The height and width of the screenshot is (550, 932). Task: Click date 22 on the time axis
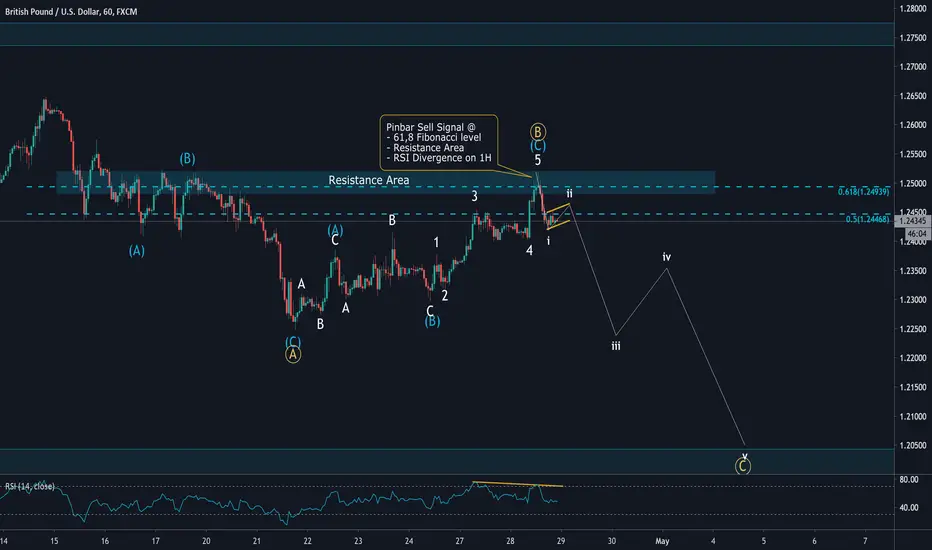(307, 542)
